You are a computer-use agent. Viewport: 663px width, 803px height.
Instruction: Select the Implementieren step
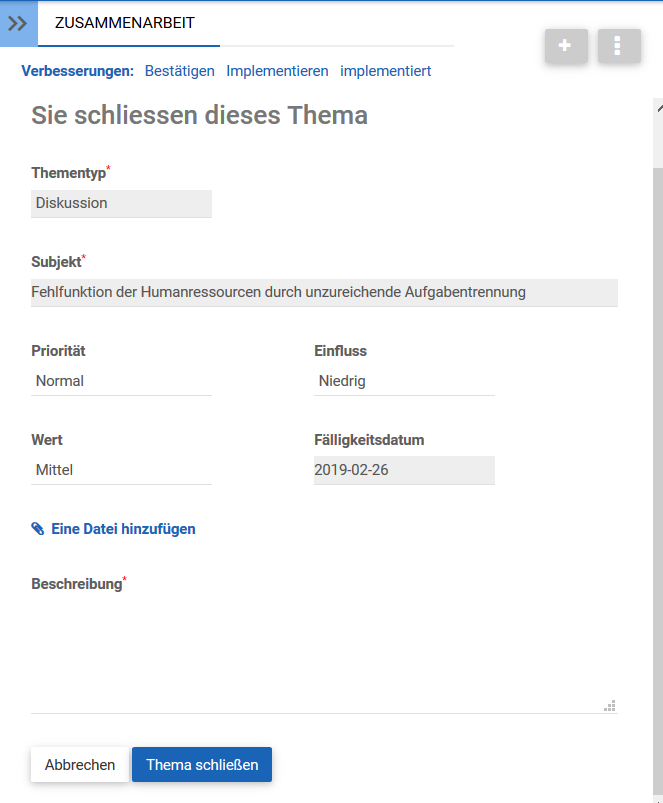click(x=277, y=71)
